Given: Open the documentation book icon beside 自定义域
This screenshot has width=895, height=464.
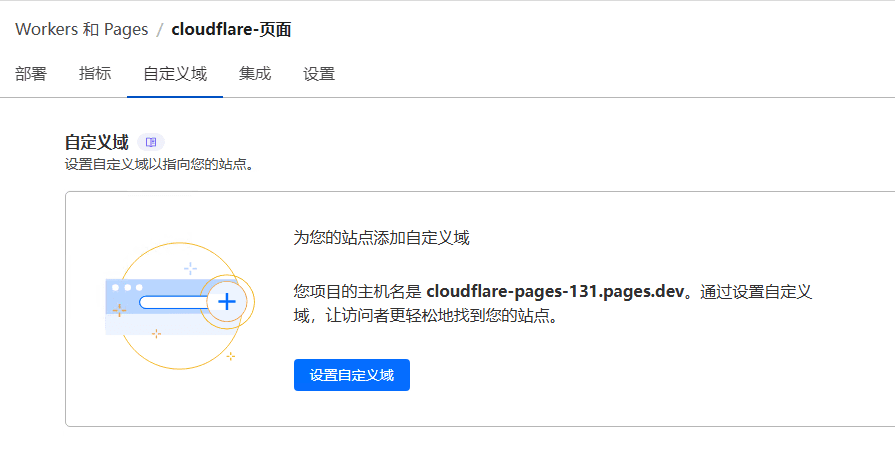Looking at the screenshot, I should click(x=151, y=142).
